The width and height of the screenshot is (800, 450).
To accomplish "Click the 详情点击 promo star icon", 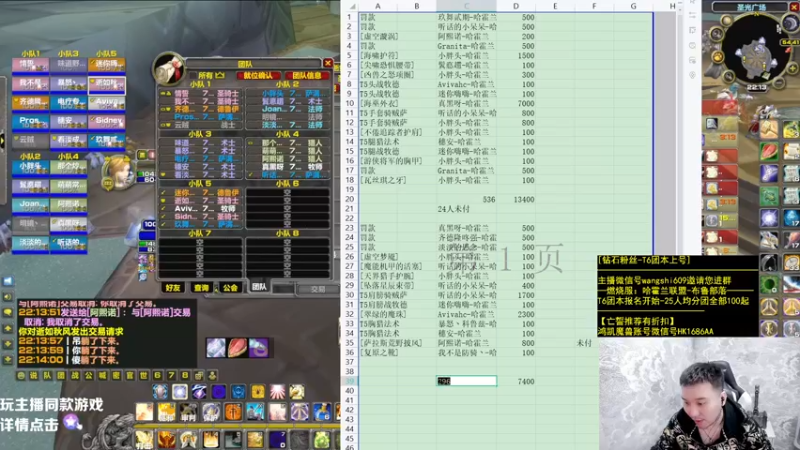I will (x=72, y=422).
